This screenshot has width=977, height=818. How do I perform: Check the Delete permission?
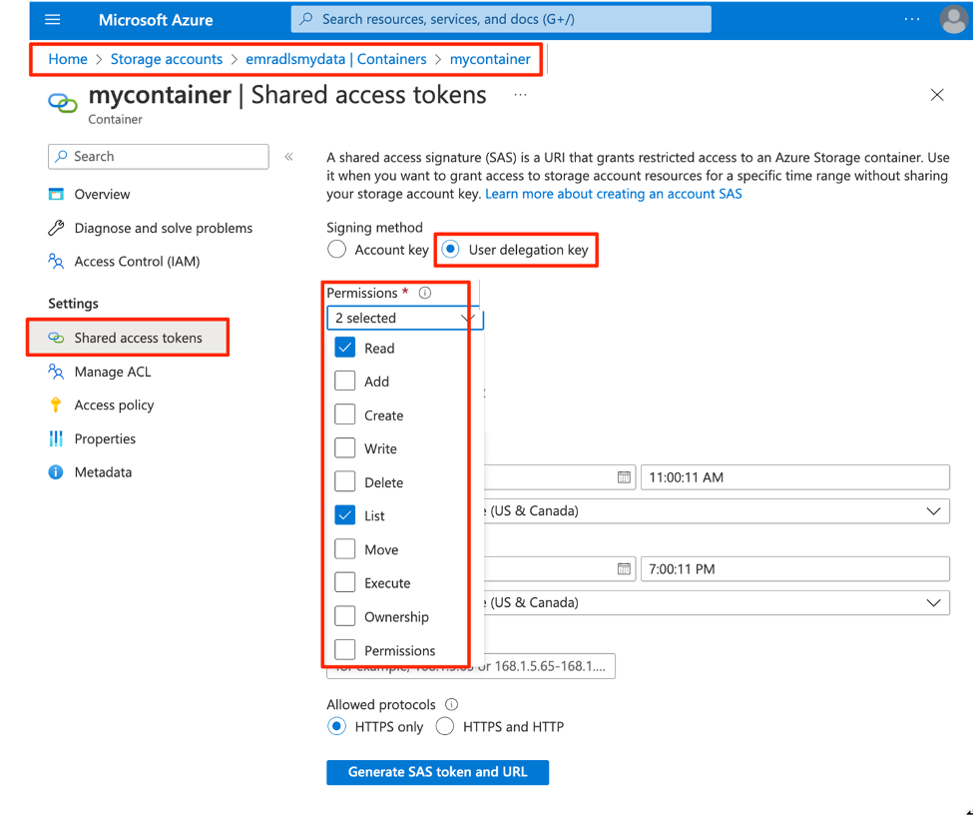click(x=345, y=482)
